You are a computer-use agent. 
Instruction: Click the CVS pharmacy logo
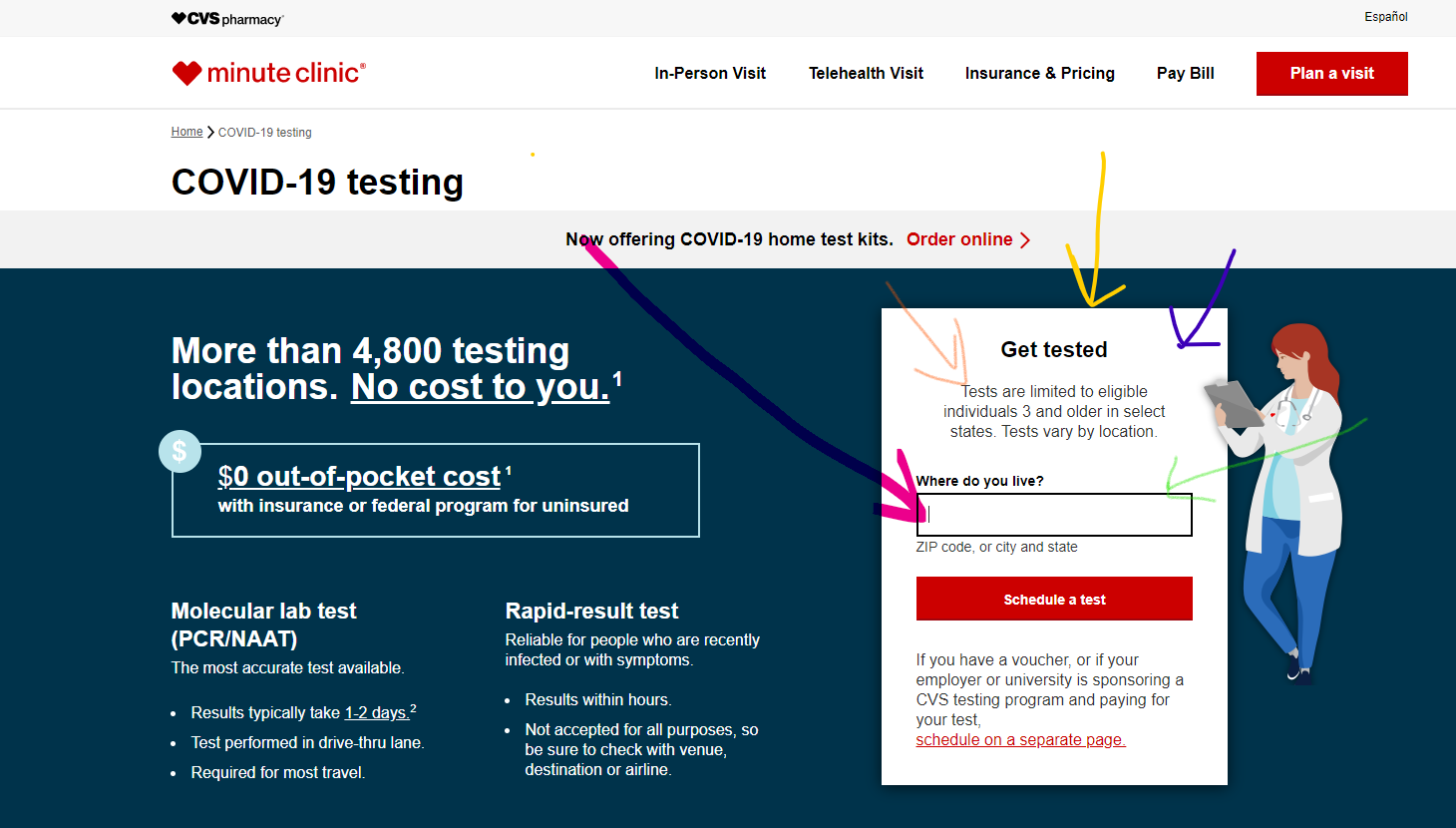[x=227, y=19]
